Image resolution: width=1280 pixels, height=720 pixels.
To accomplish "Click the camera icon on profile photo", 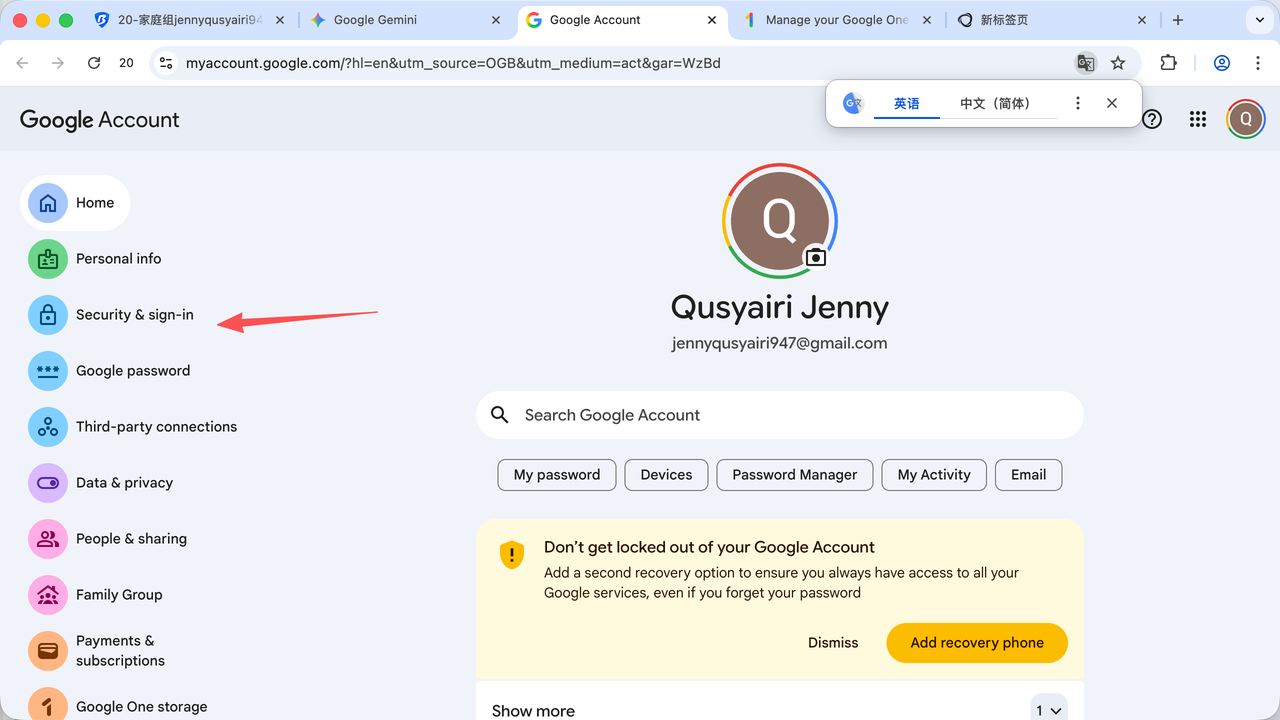I will (x=816, y=257).
